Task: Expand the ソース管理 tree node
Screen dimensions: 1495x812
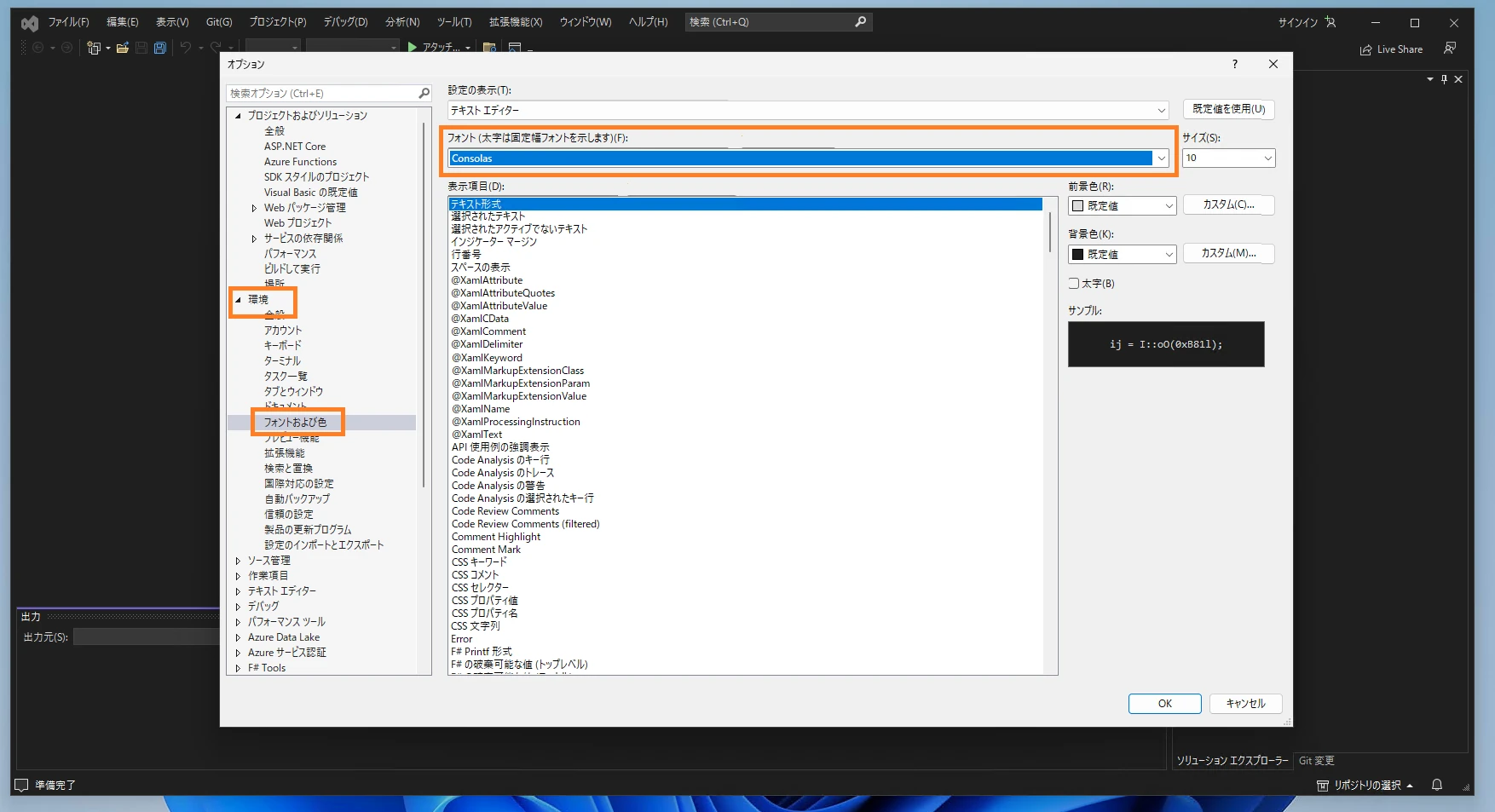Action: coord(238,561)
